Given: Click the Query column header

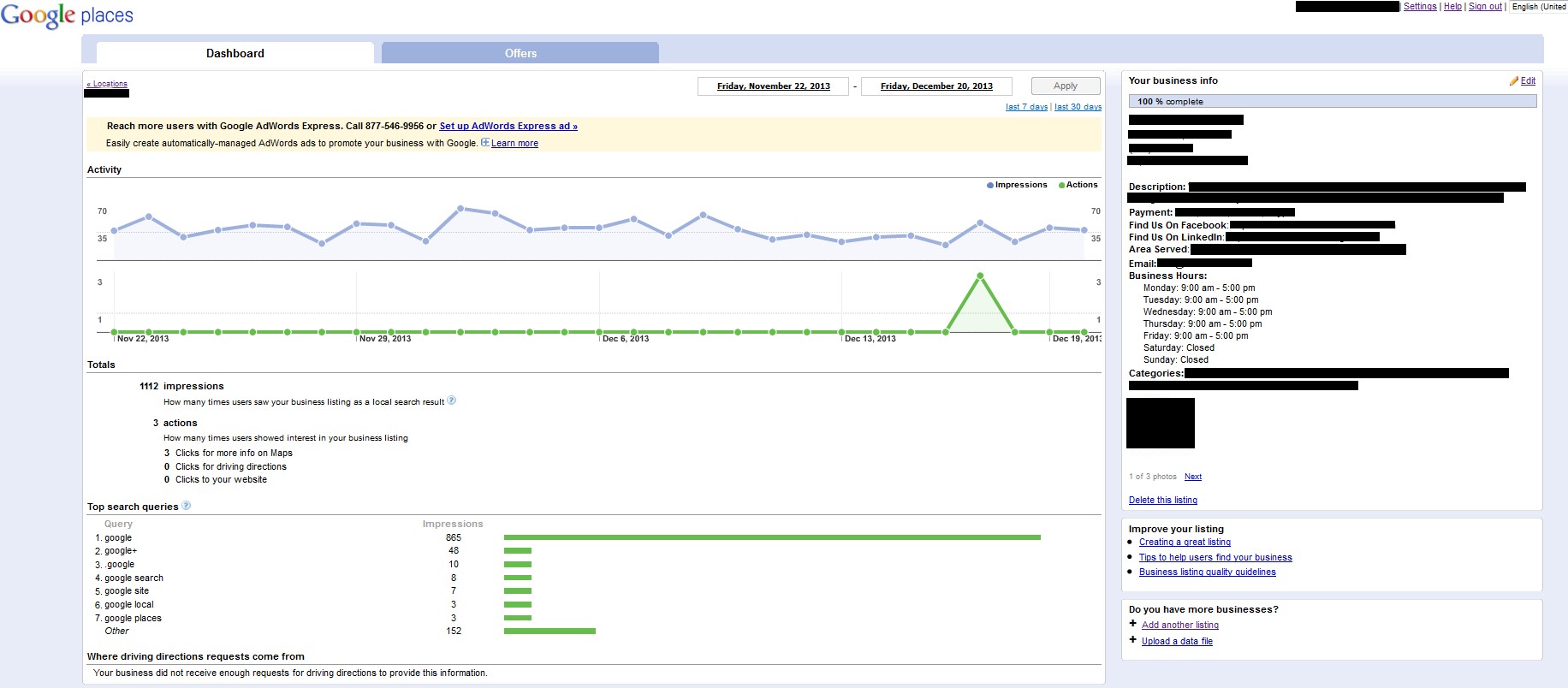Looking at the screenshot, I should click(x=118, y=524).
